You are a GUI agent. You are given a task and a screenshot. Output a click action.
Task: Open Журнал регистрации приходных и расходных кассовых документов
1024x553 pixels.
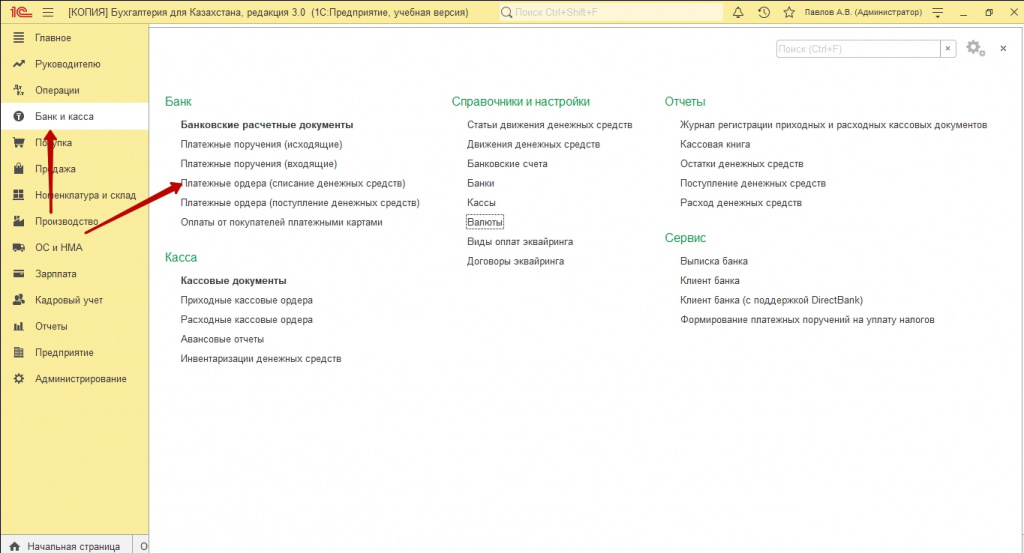(833, 125)
